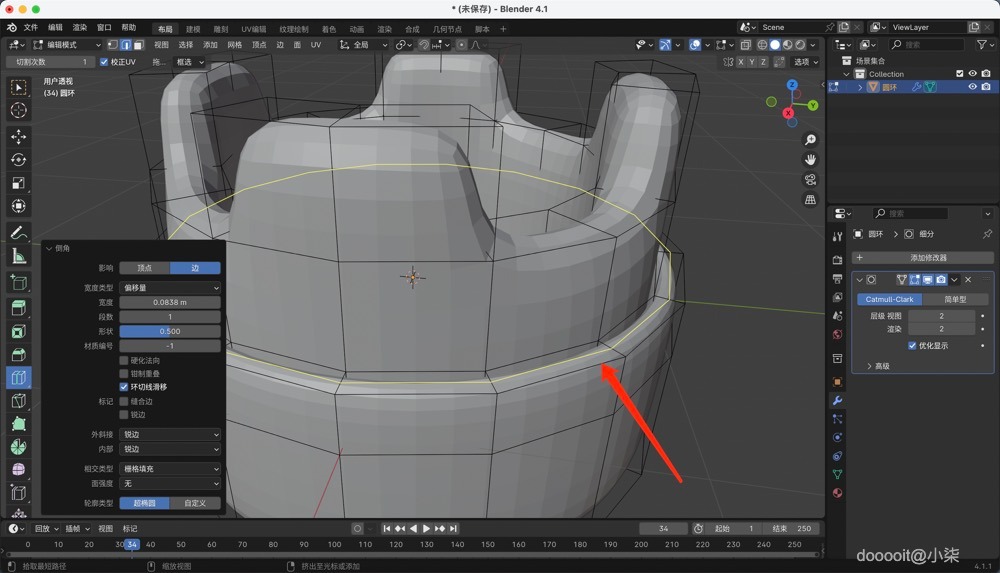The height and width of the screenshot is (573, 1000).
Task: Switch to face select mode
Action: (x=137, y=45)
